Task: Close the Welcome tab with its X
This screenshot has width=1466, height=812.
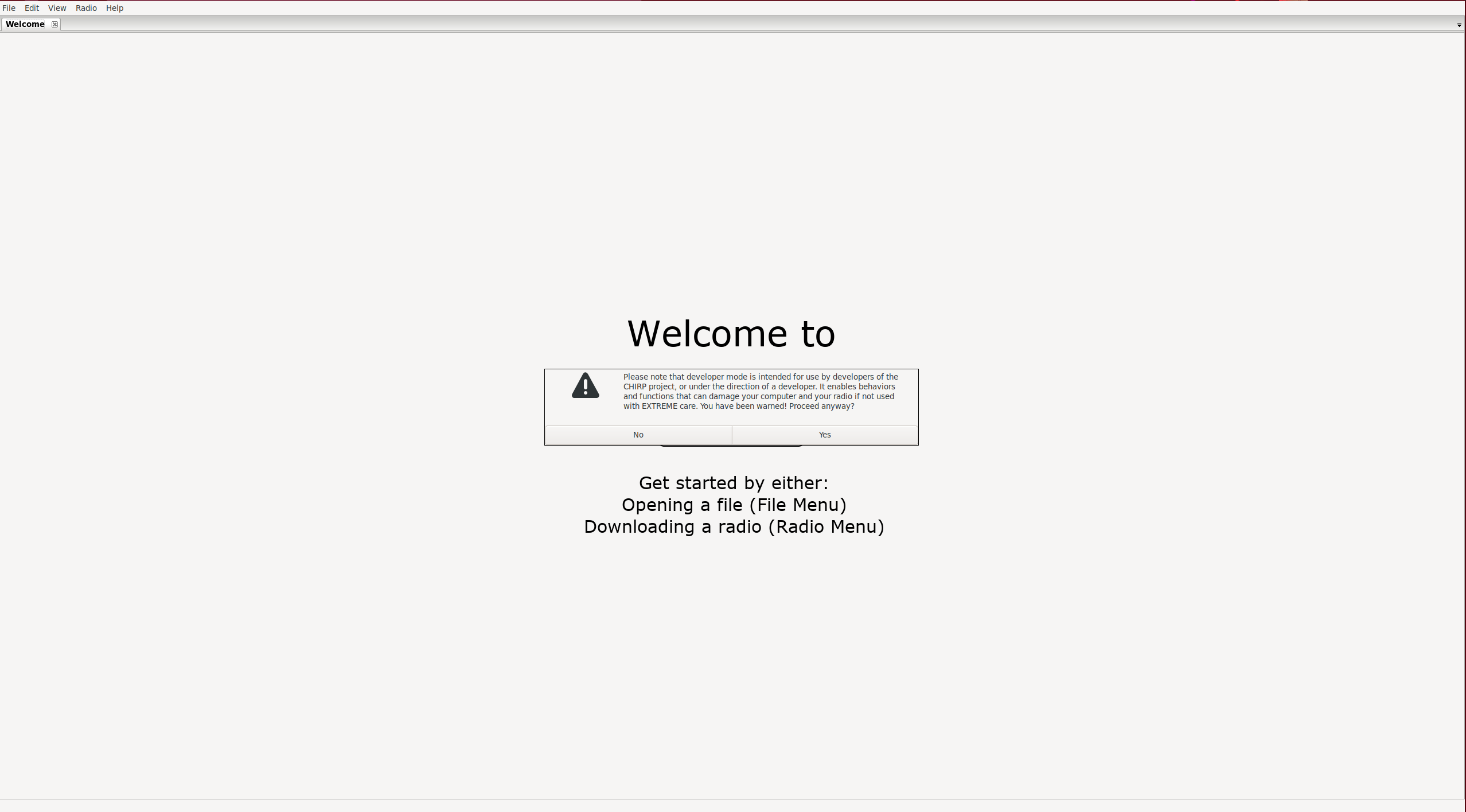Action: (54, 24)
